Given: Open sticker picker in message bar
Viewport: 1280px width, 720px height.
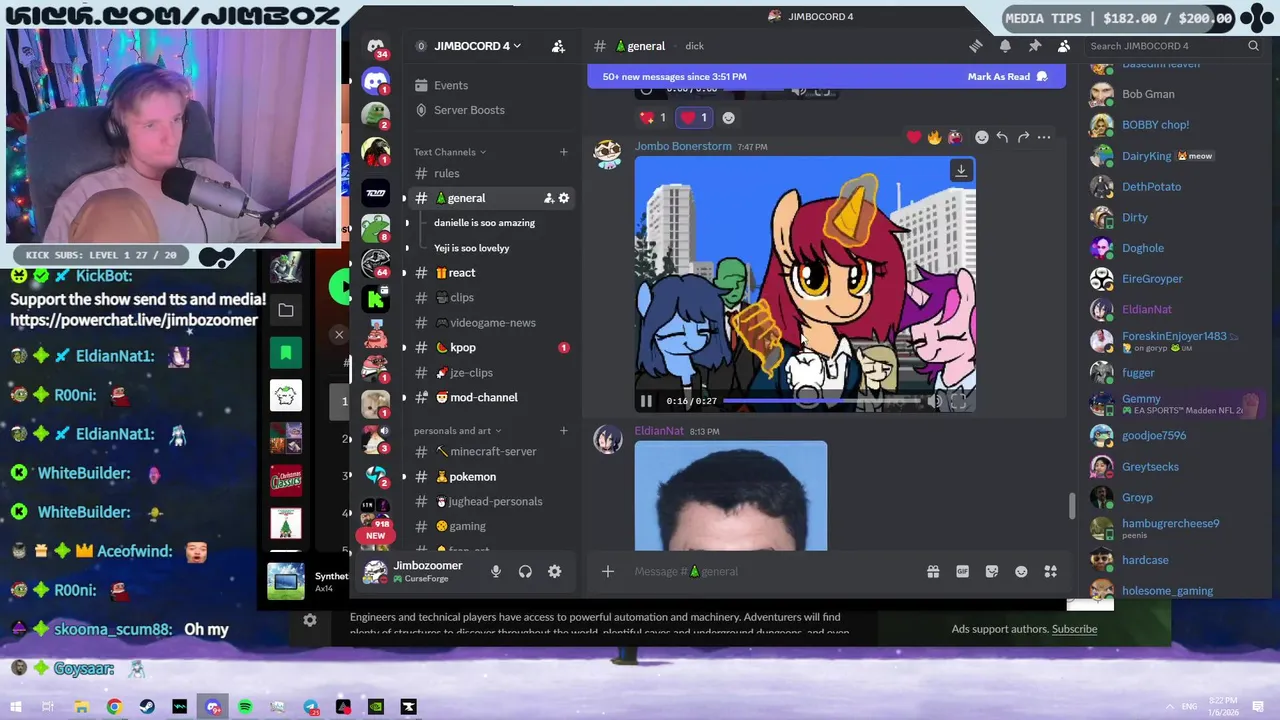Looking at the screenshot, I should tap(992, 571).
